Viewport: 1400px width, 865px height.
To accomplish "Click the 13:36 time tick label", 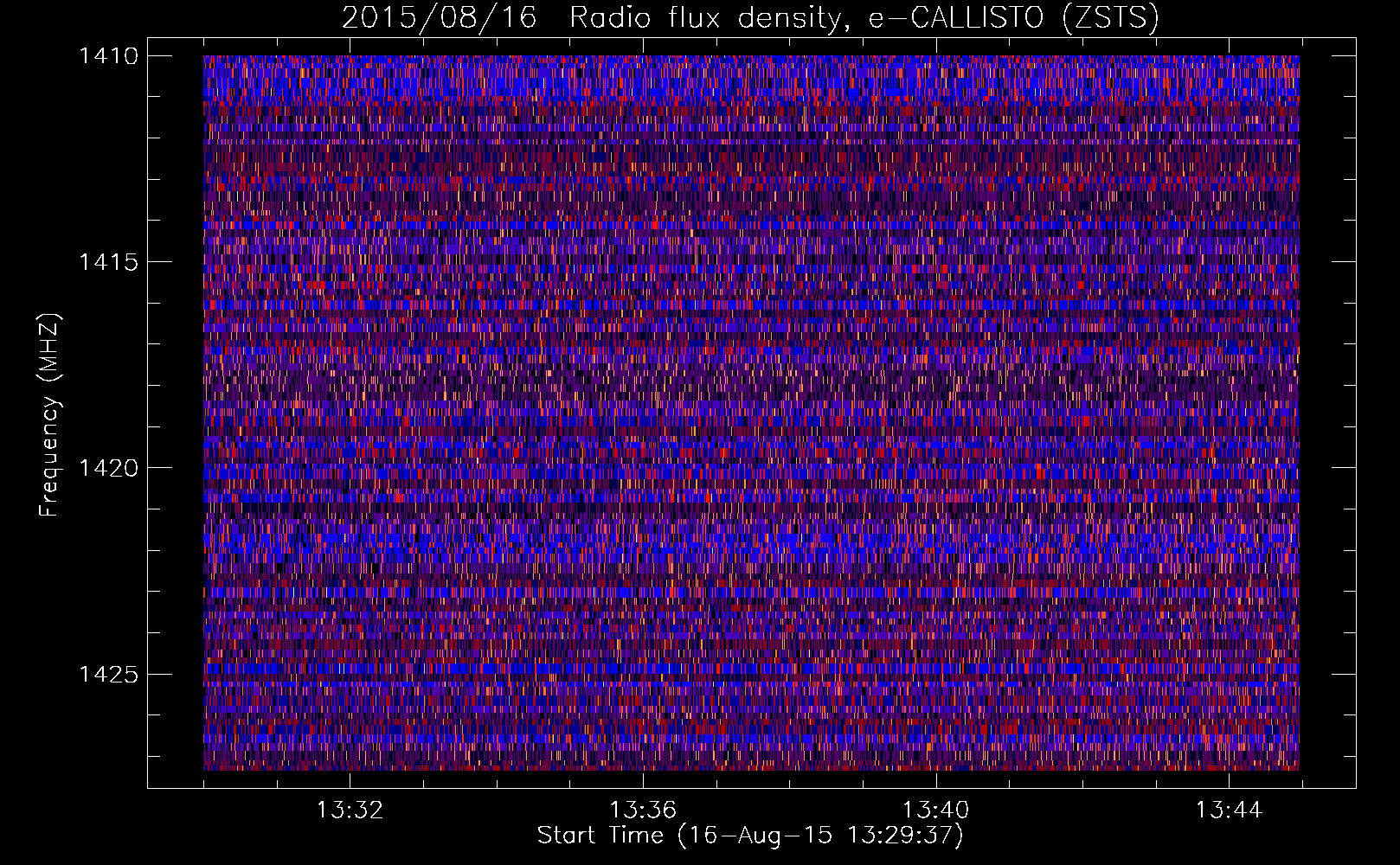I will (x=643, y=811).
